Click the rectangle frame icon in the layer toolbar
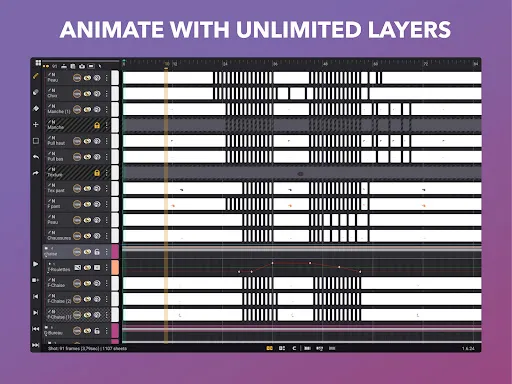Viewport: 512px width, 384px height. pos(91,66)
